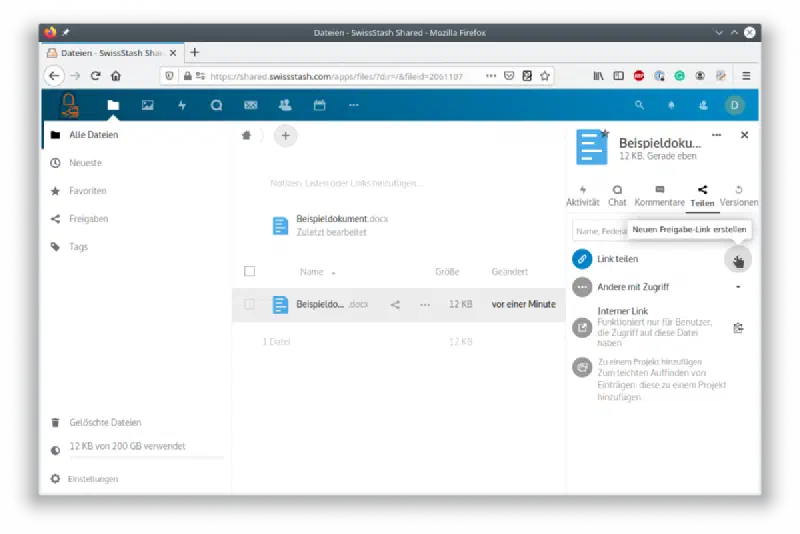The image size is (800, 534).
Task: Open the Firefox hamburger menu
Action: click(x=746, y=76)
